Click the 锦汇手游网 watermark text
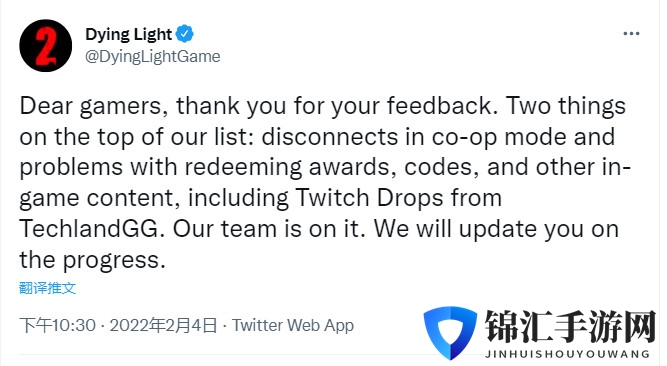Image resolution: width=667 pixels, height=366 pixels. pyautogui.click(x=570, y=327)
